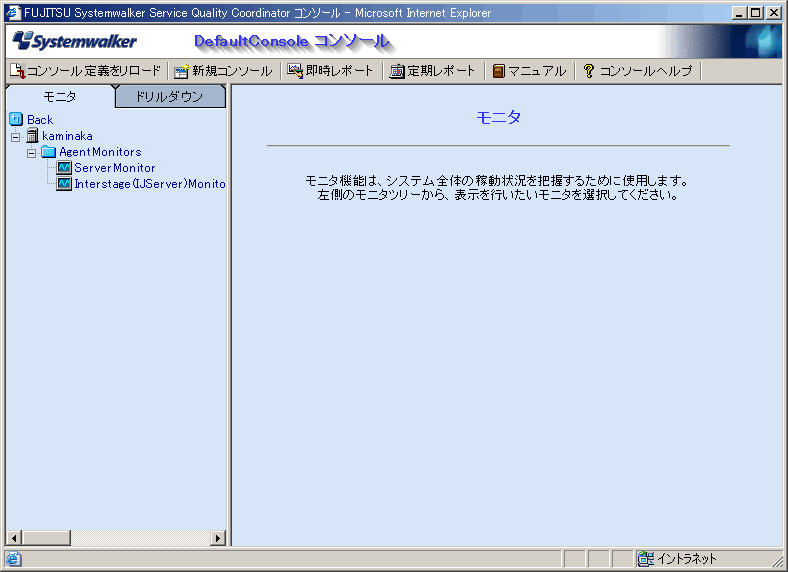Screen dimensions: 788x572
Task: Open 即時レポート from toolbar
Action: click(x=339, y=71)
